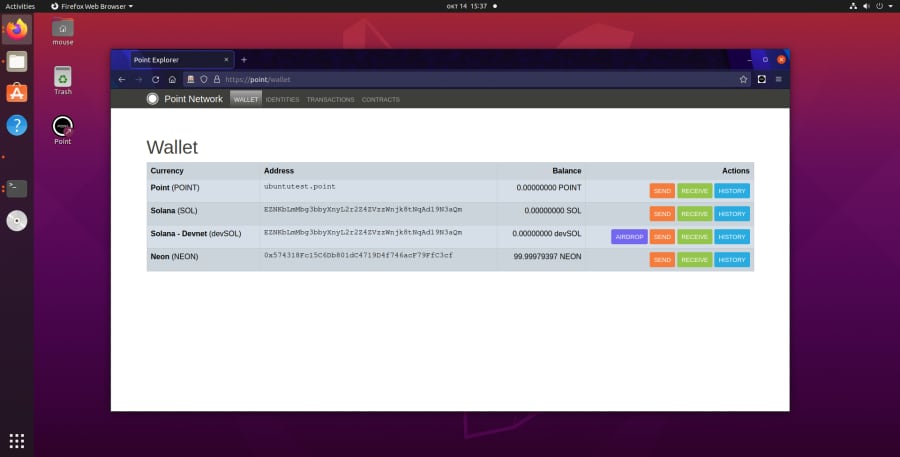View HISTORY for Neon currency
Screen dimensions: 900x457
pyautogui.click(x=732, y=260)
